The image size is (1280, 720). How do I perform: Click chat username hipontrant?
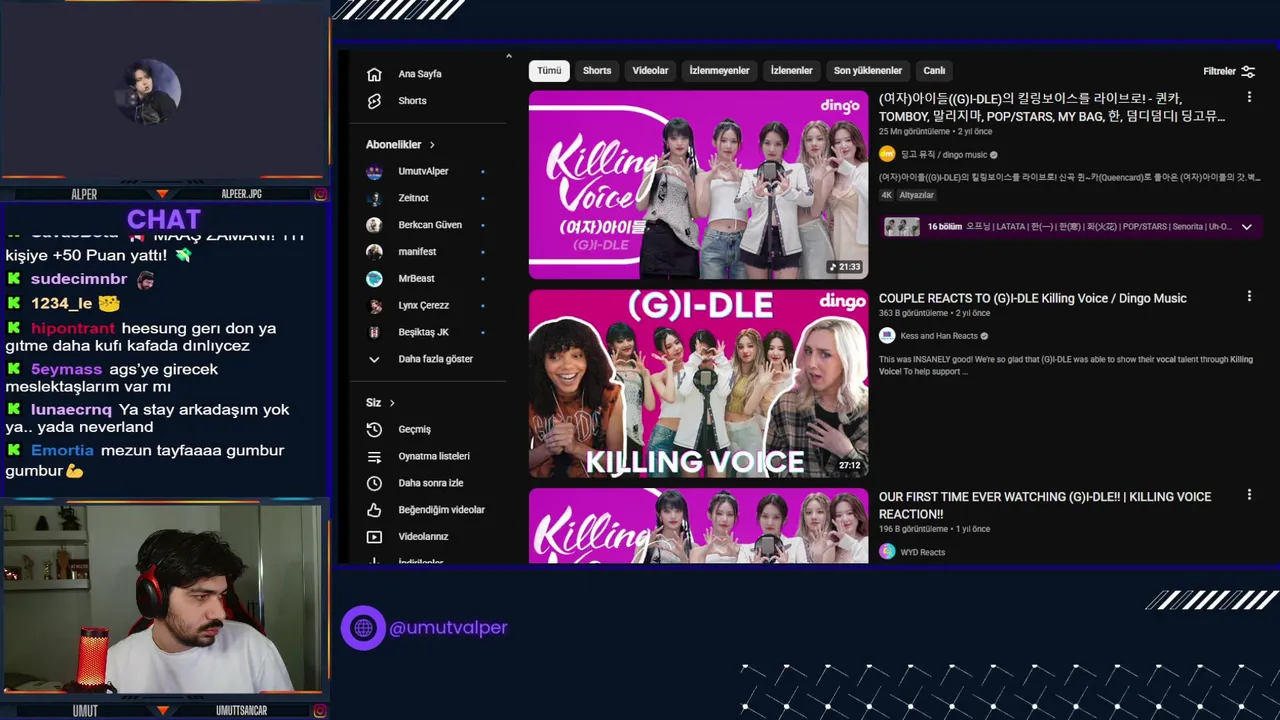(x=73, y=328)
